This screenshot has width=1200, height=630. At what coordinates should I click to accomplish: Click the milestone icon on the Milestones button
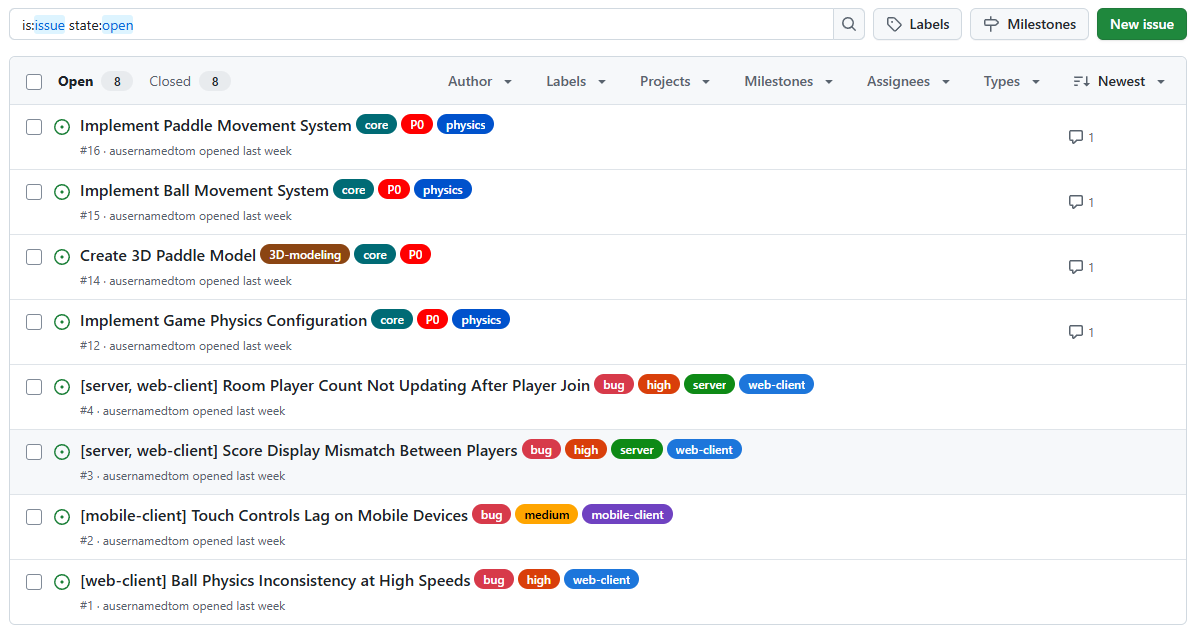[990, 24]
